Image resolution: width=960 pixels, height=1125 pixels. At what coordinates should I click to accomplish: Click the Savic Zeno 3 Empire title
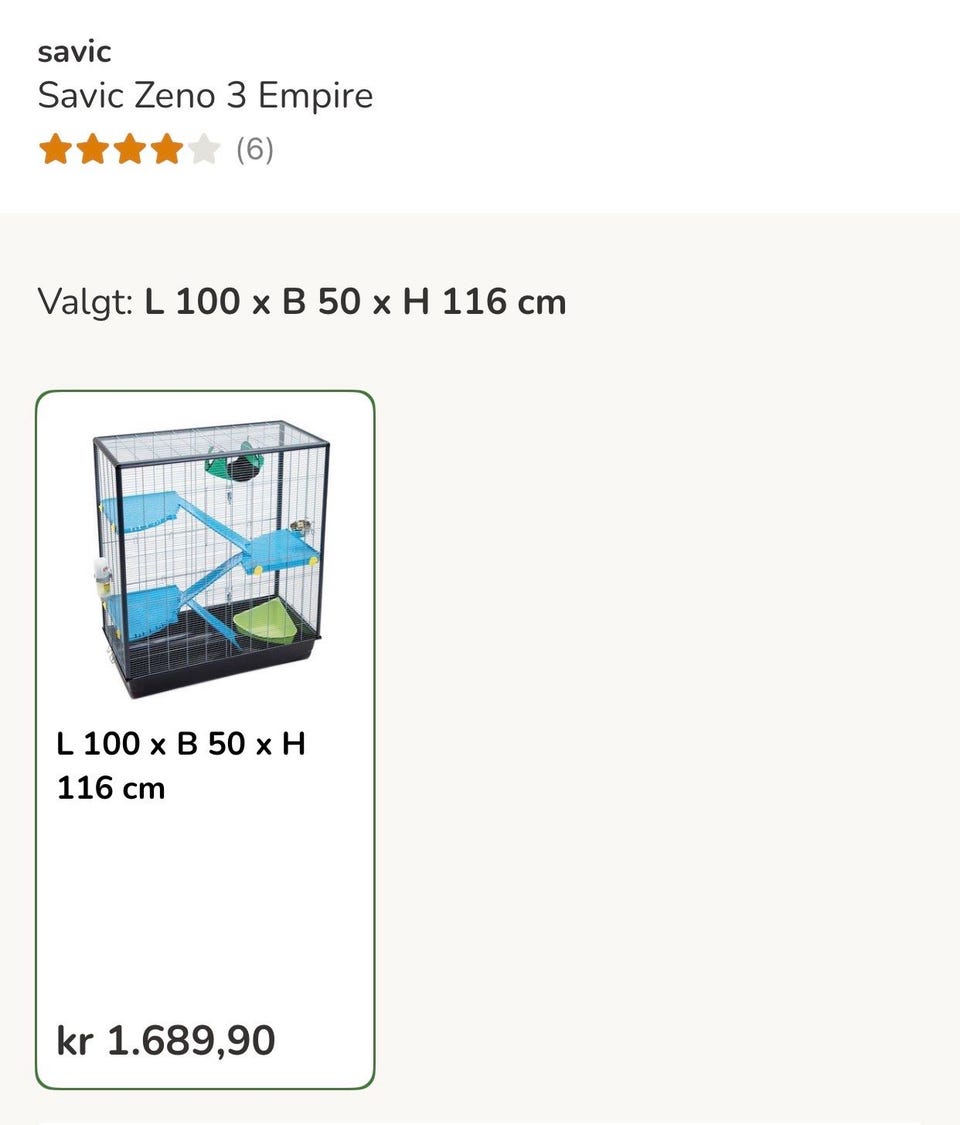[204, 95]
